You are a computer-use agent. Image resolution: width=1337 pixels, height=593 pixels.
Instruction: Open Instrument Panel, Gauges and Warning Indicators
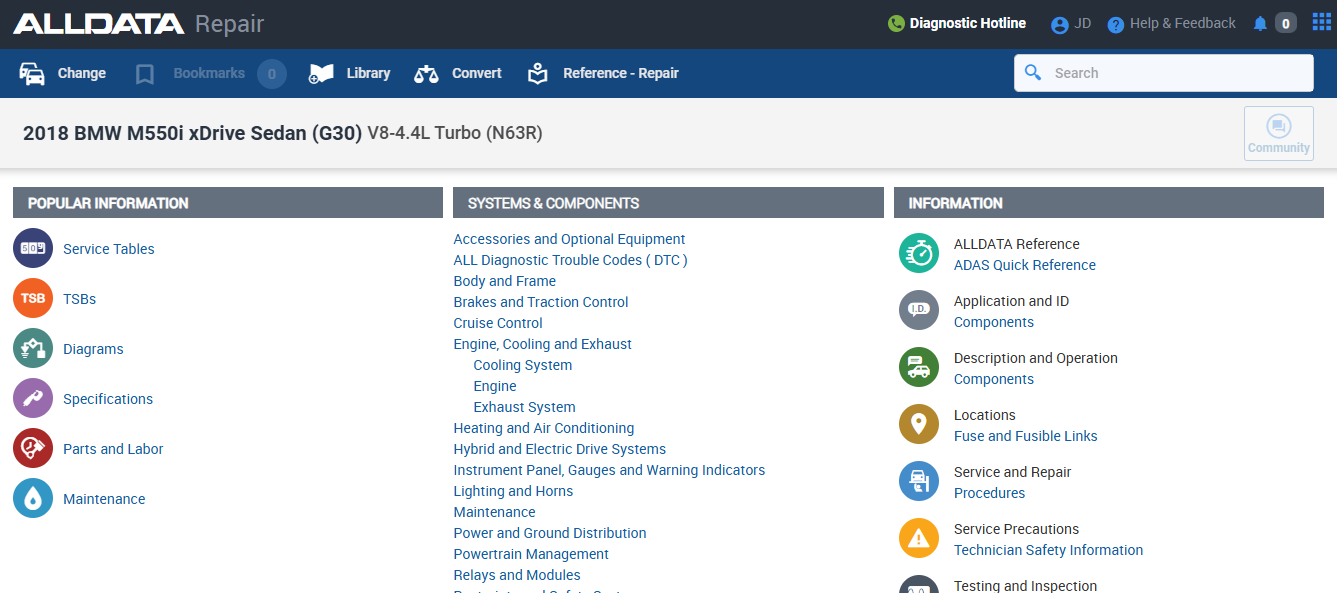(609, 470)
